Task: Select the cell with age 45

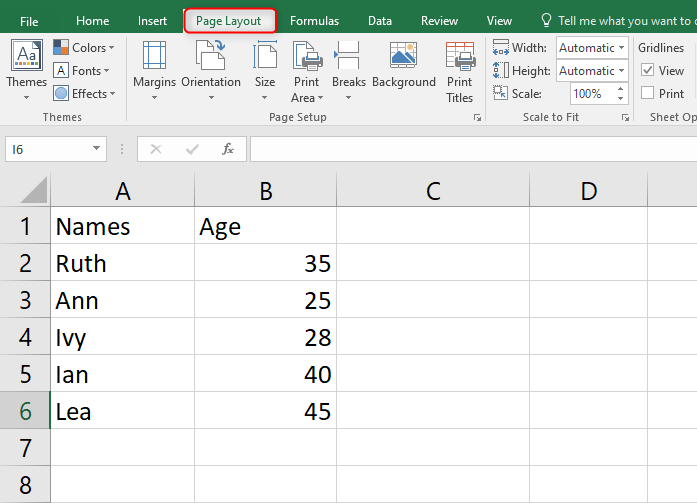Action: (x=265, y=411)
